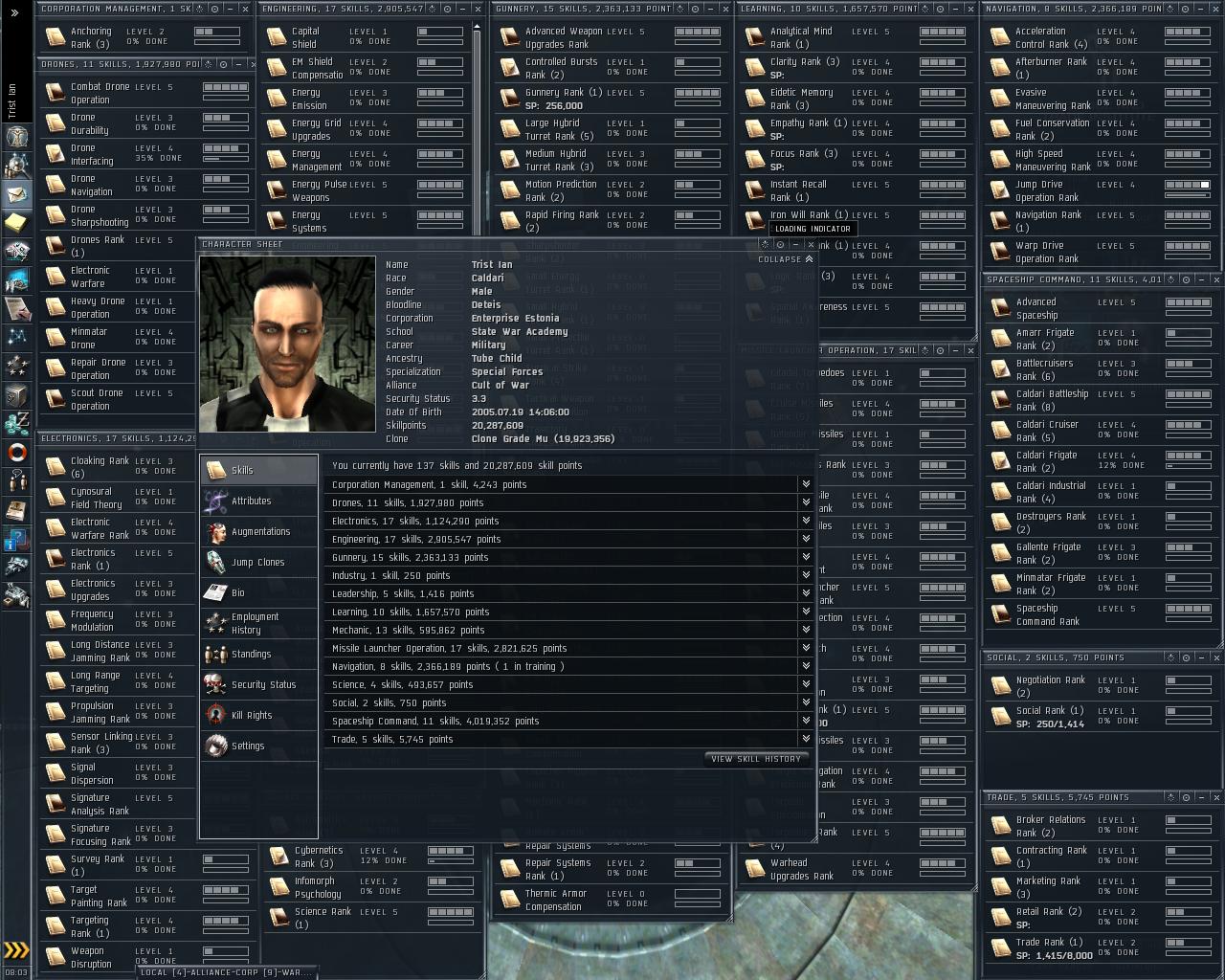Select the Skills section
Screen dimensions: 1225x980
click(258, 470)
